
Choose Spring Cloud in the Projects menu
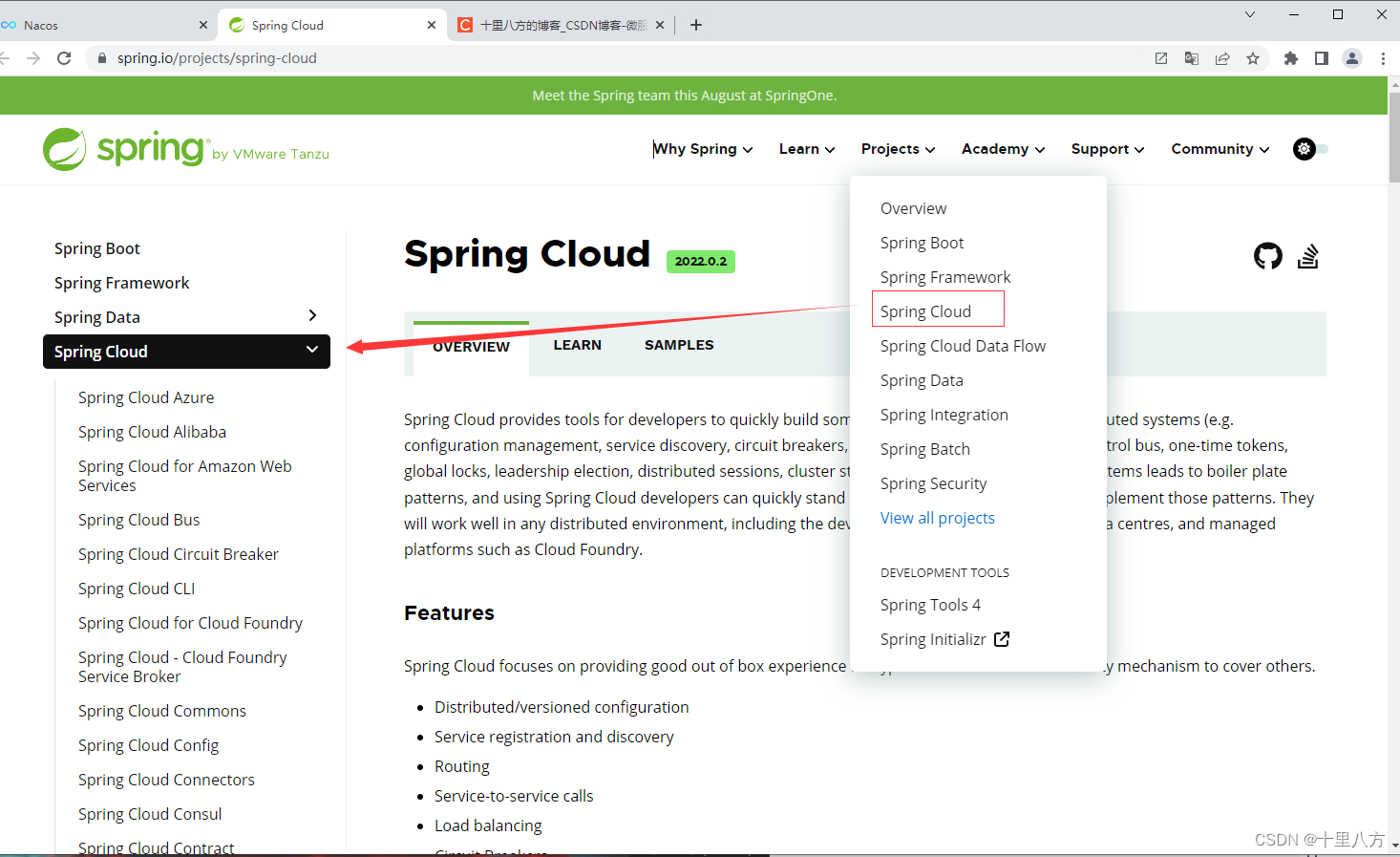coord(926,311)
